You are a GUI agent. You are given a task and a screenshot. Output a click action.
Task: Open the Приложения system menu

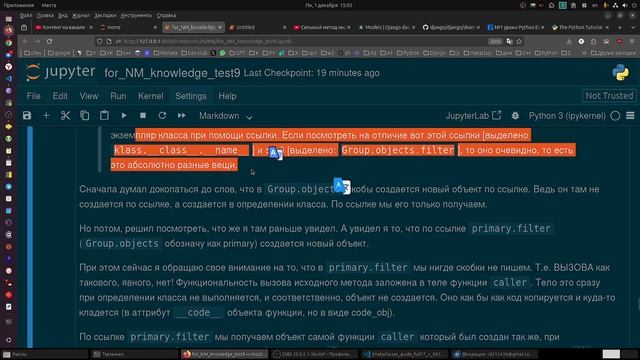pyautogui.click(x=19, y=5)
